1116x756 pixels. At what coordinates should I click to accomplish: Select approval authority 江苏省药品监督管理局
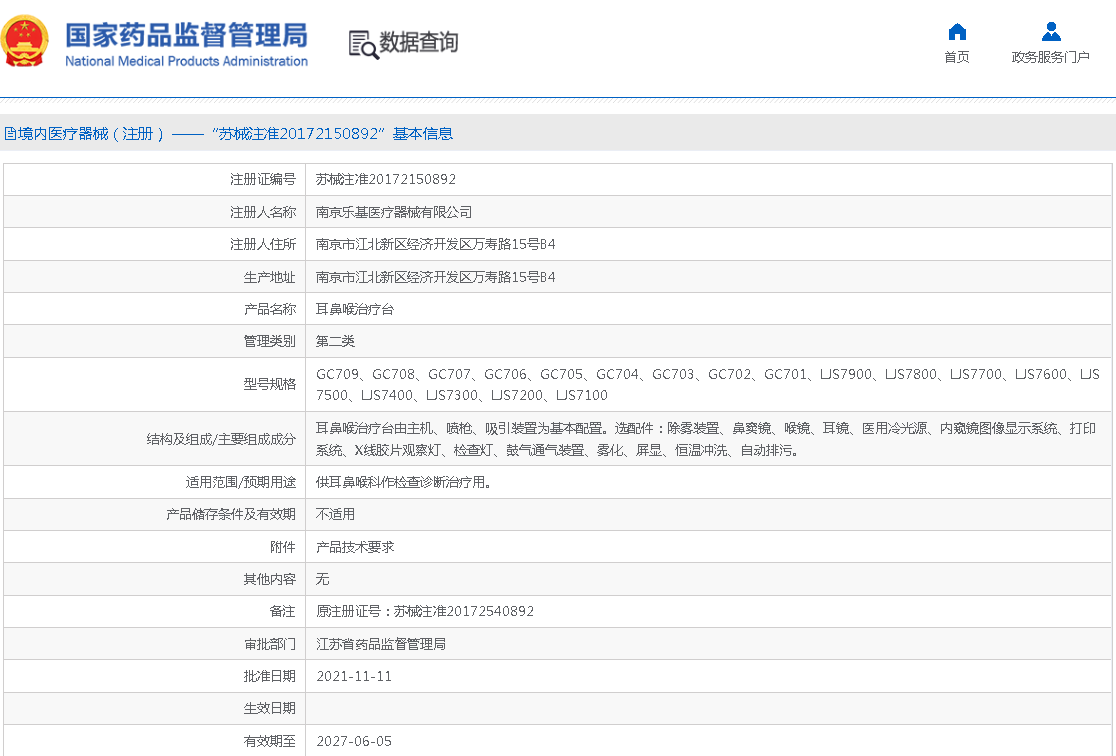pos(381,644)
